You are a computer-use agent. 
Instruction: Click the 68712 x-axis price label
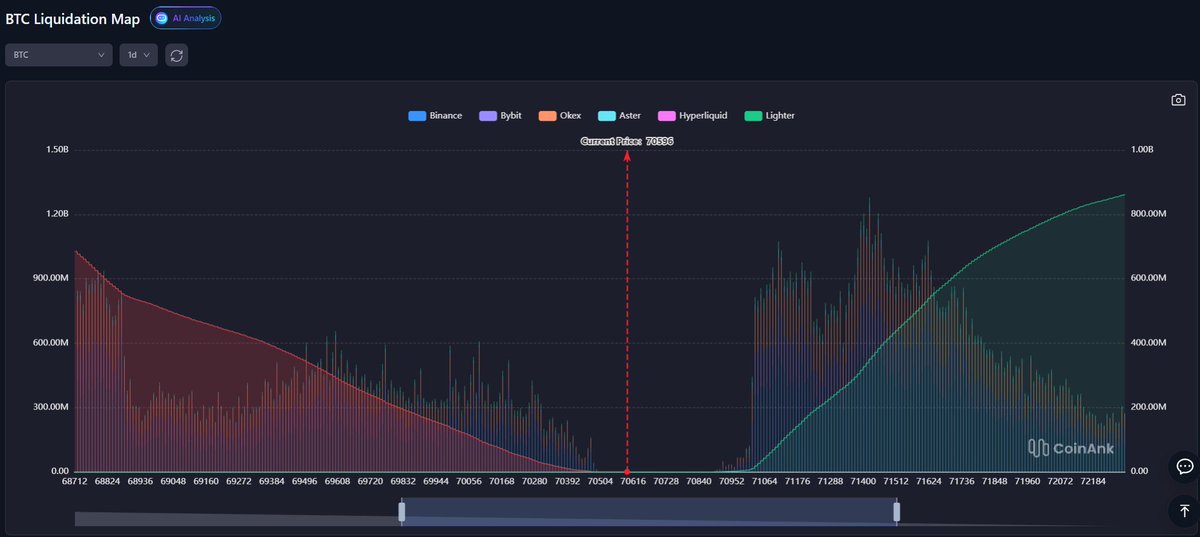pyautogui.click(x=75, y=481)
